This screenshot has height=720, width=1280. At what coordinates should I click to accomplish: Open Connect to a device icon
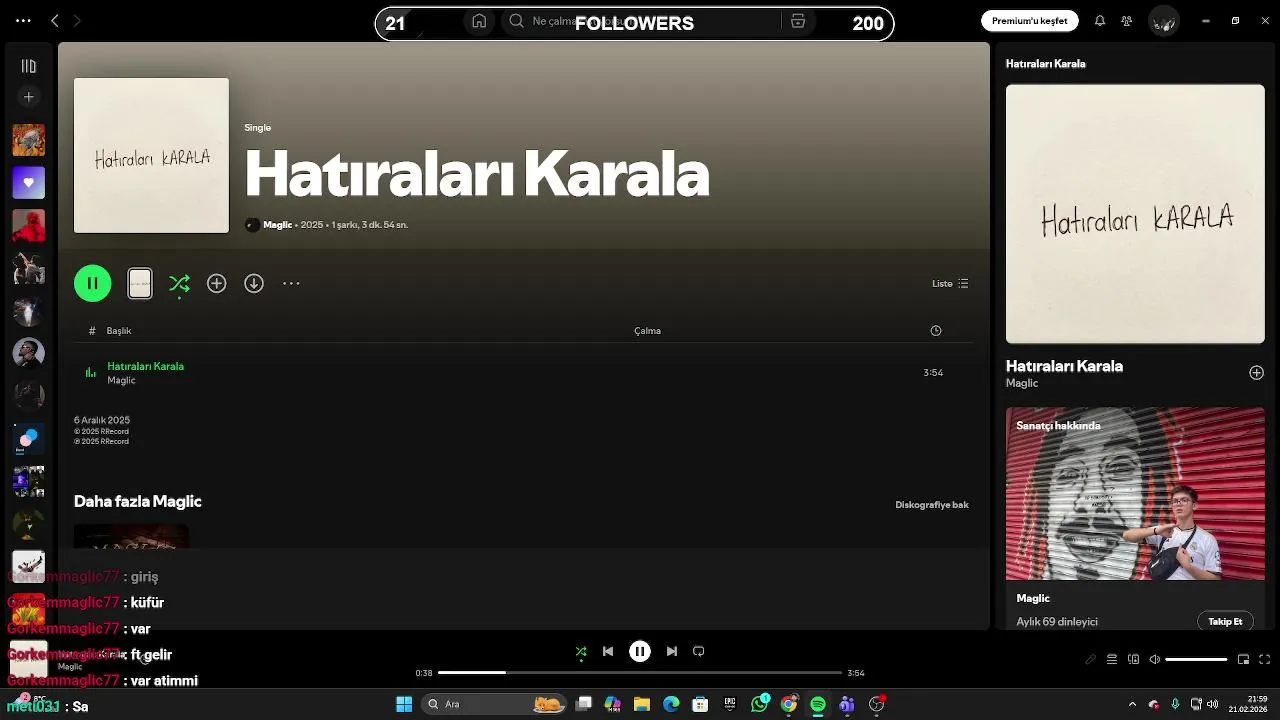tap(1133, 660)
